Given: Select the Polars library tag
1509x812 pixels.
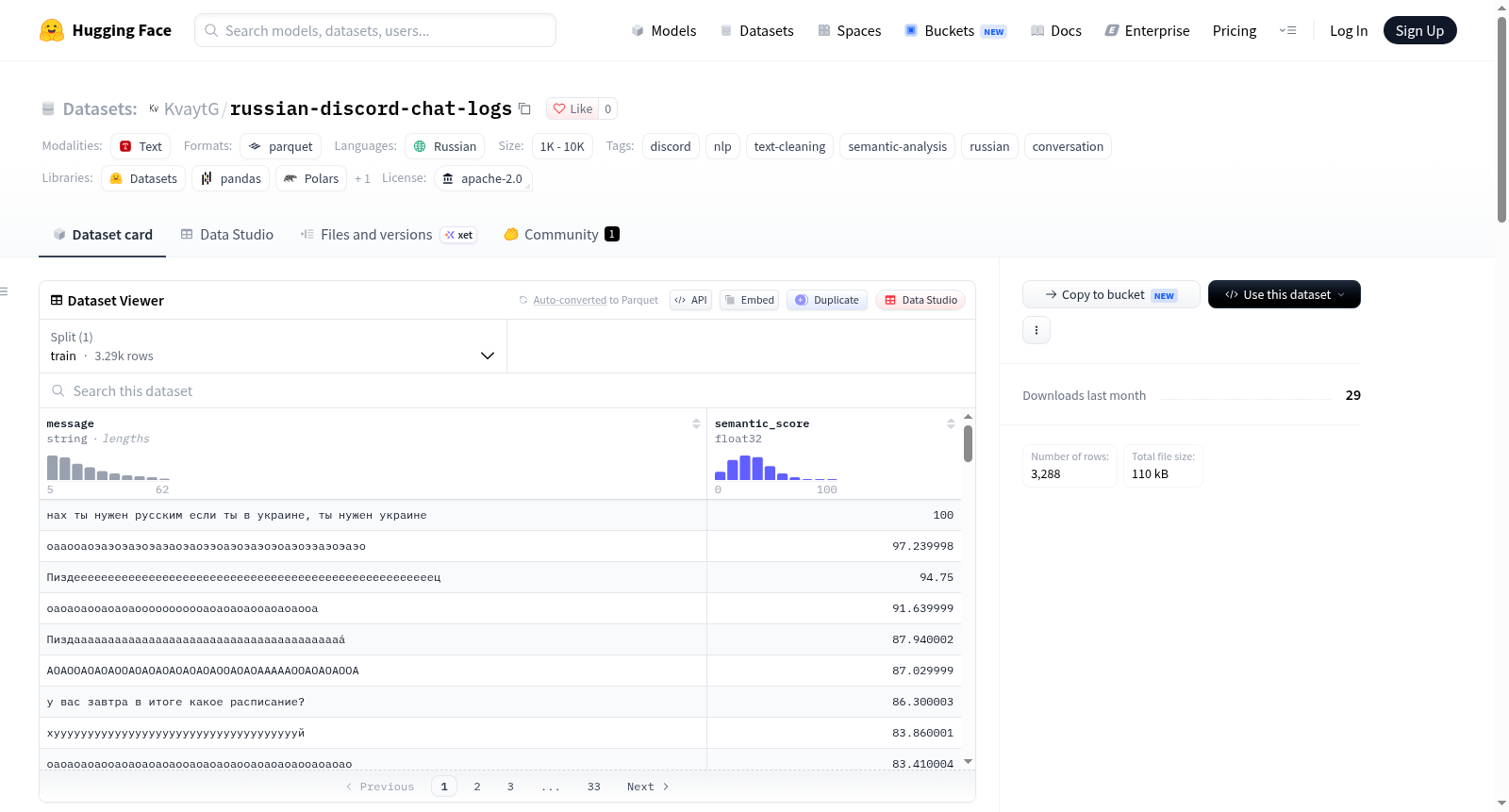Looking at the screenshot, I should pyautogui.click(x=311, y=178).
